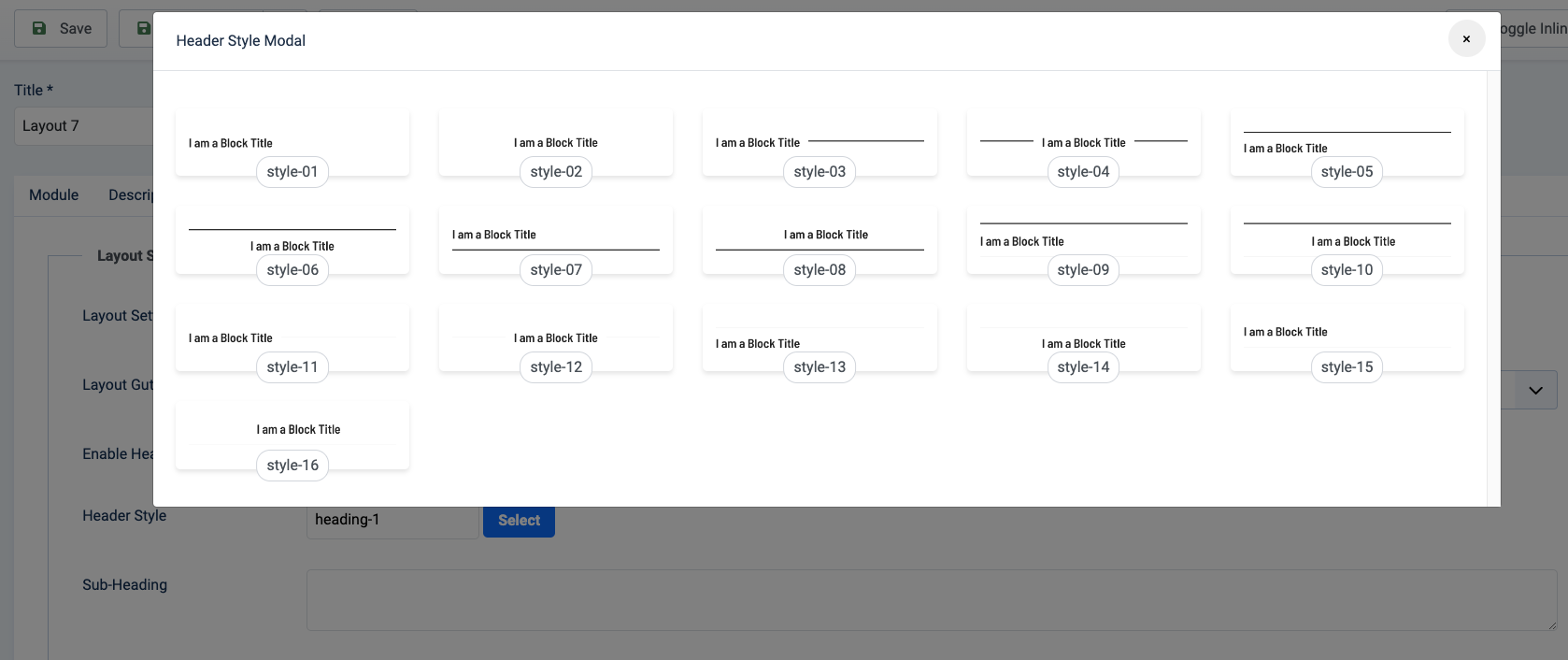Pick the style-06 header style
The height and width of the screenshot is (660, 1568).
(x=292, y=241)
